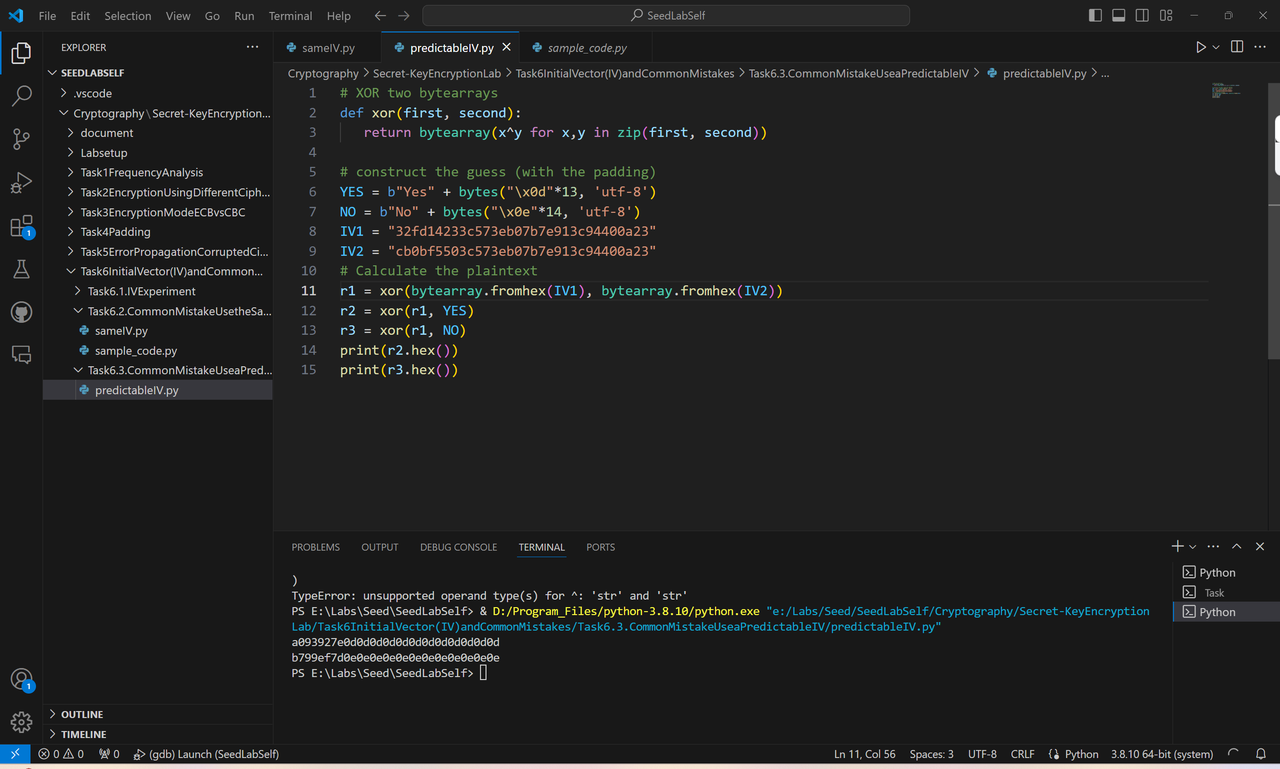Open the Terminal menu
The width and height of the screenshot is (1280, 769).
point(290,16)
